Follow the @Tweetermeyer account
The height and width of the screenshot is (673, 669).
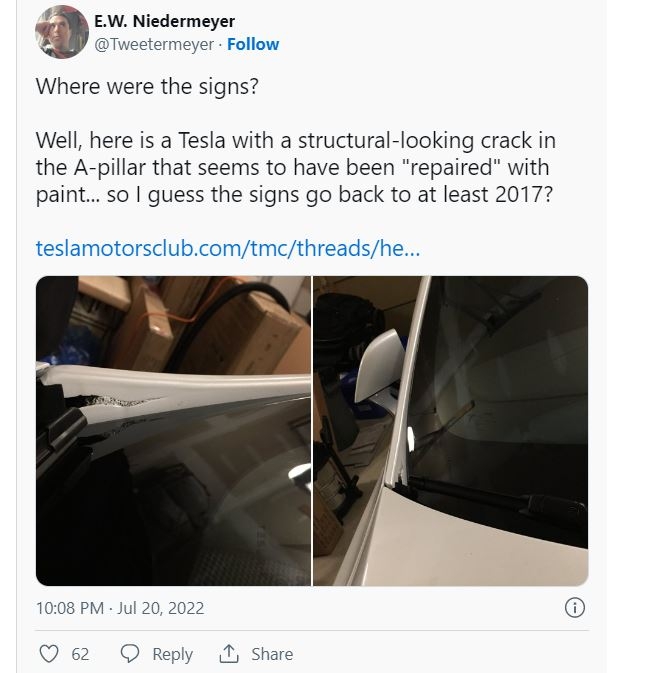pyautogui.click(x=253, y=44)
